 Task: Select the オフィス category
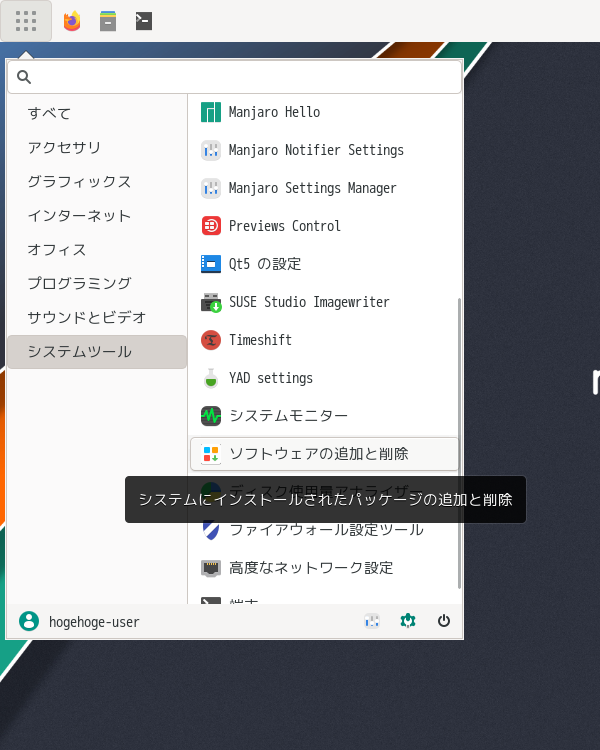[97, 250]
